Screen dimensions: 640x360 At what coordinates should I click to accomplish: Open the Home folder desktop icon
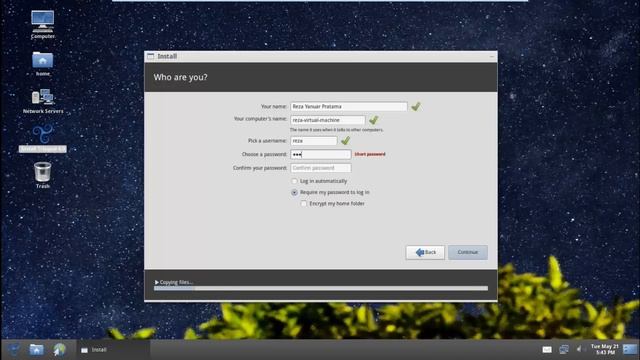tap(42, 64)
